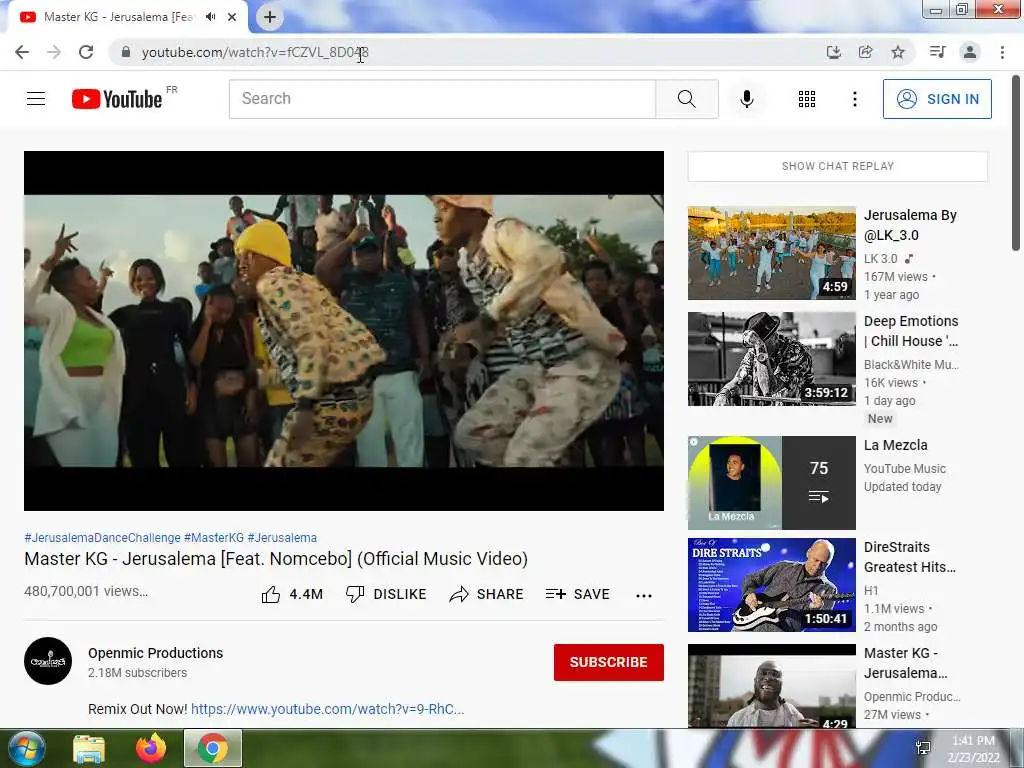The height and width of the screenshot is (768, 1024).
Task: Open more actions ellipsis under video
Action: [x=644, y=595]
